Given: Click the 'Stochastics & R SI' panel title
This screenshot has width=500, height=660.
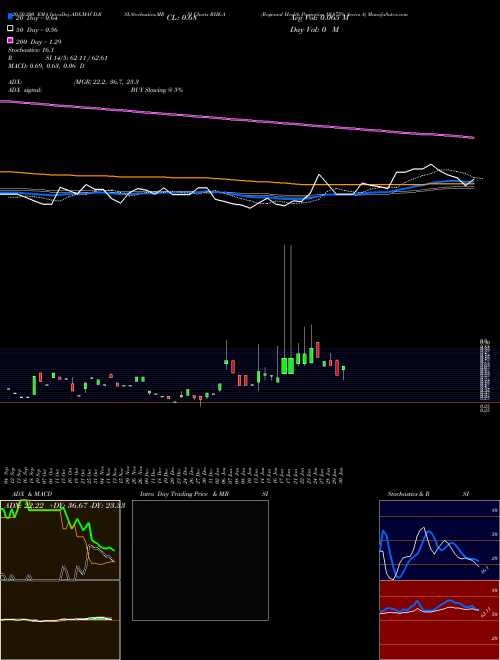Looking at the screenshot, I should tap(428, 494).
